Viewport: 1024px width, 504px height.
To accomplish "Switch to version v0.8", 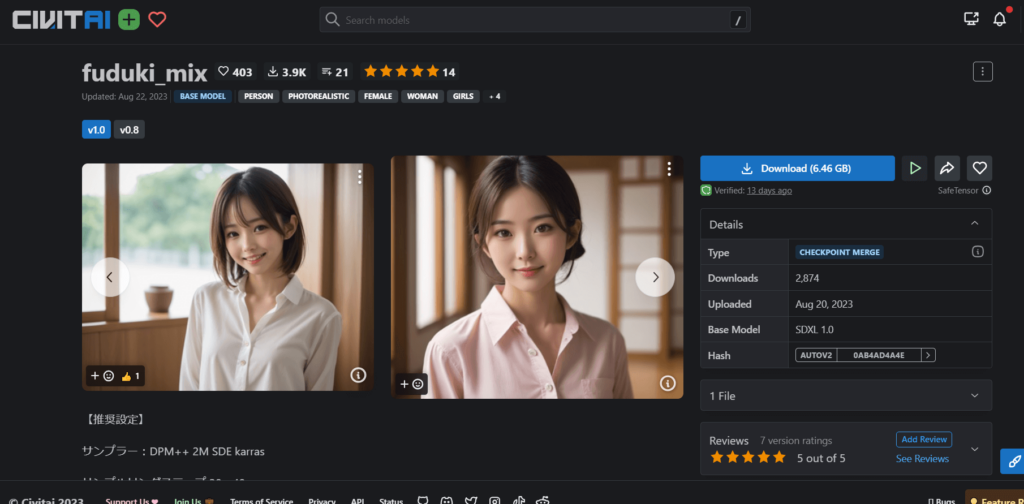I will (129, 129).
